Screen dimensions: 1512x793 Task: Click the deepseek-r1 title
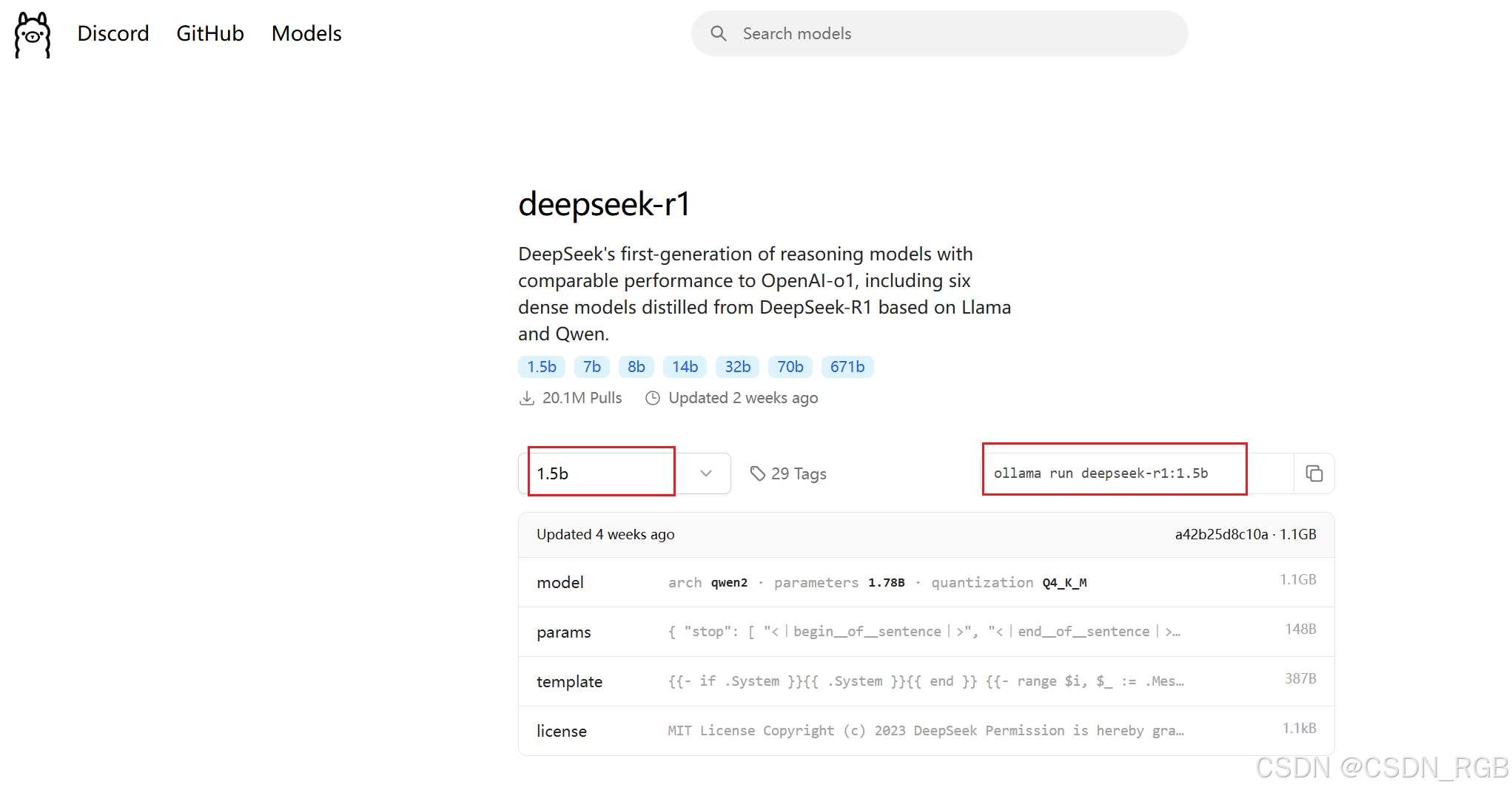(x=604, y=204)
